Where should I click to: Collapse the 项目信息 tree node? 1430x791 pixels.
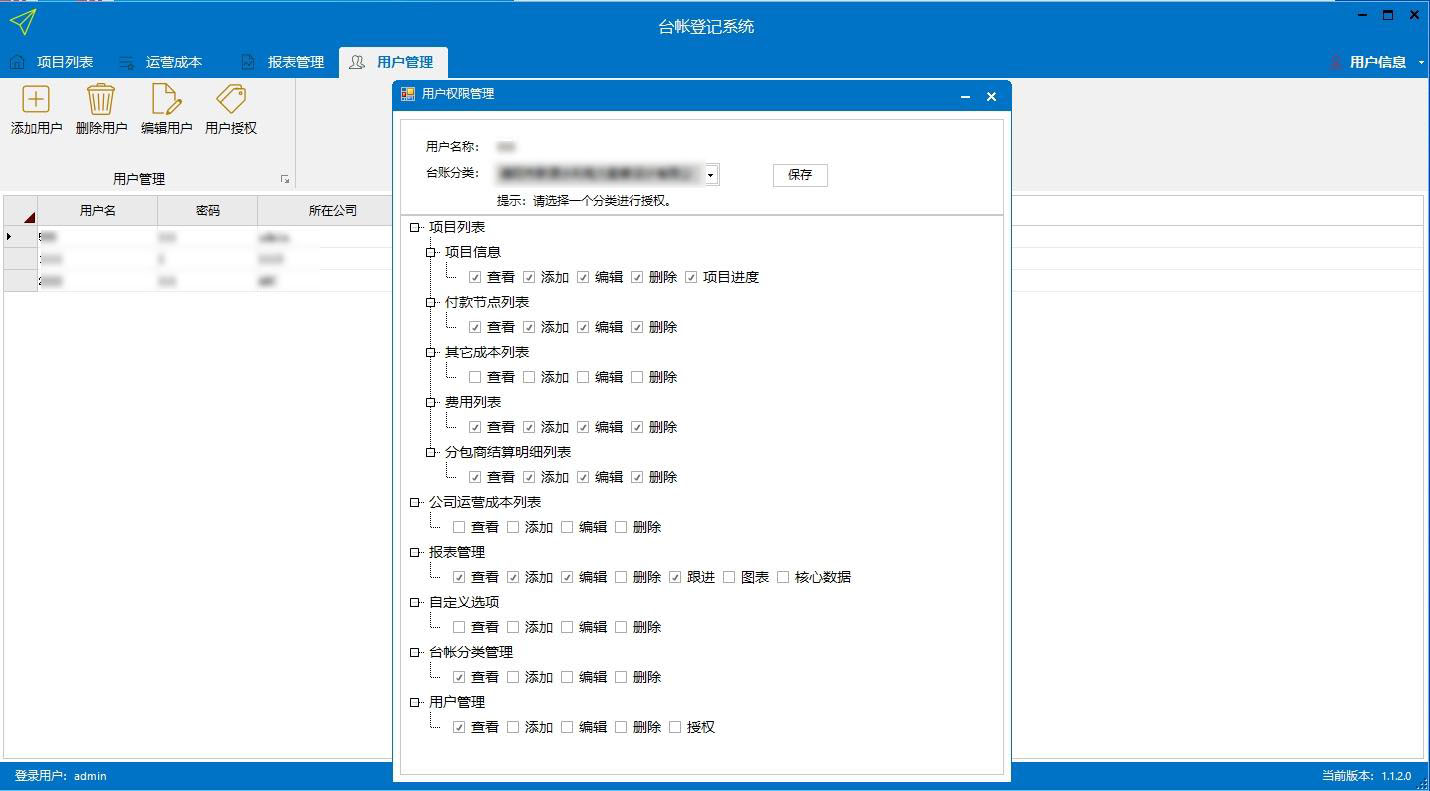pyautogui.click(x=431, y=253)
